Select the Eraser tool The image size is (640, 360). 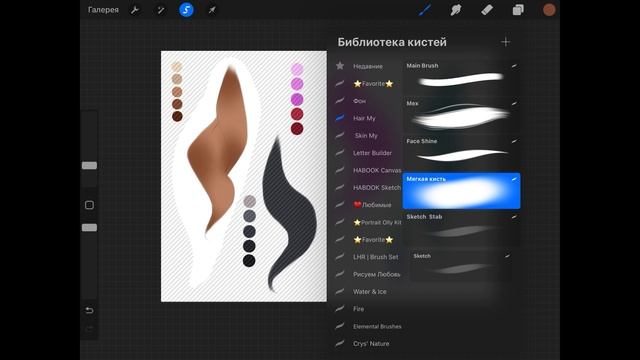(x=487, y=10)
